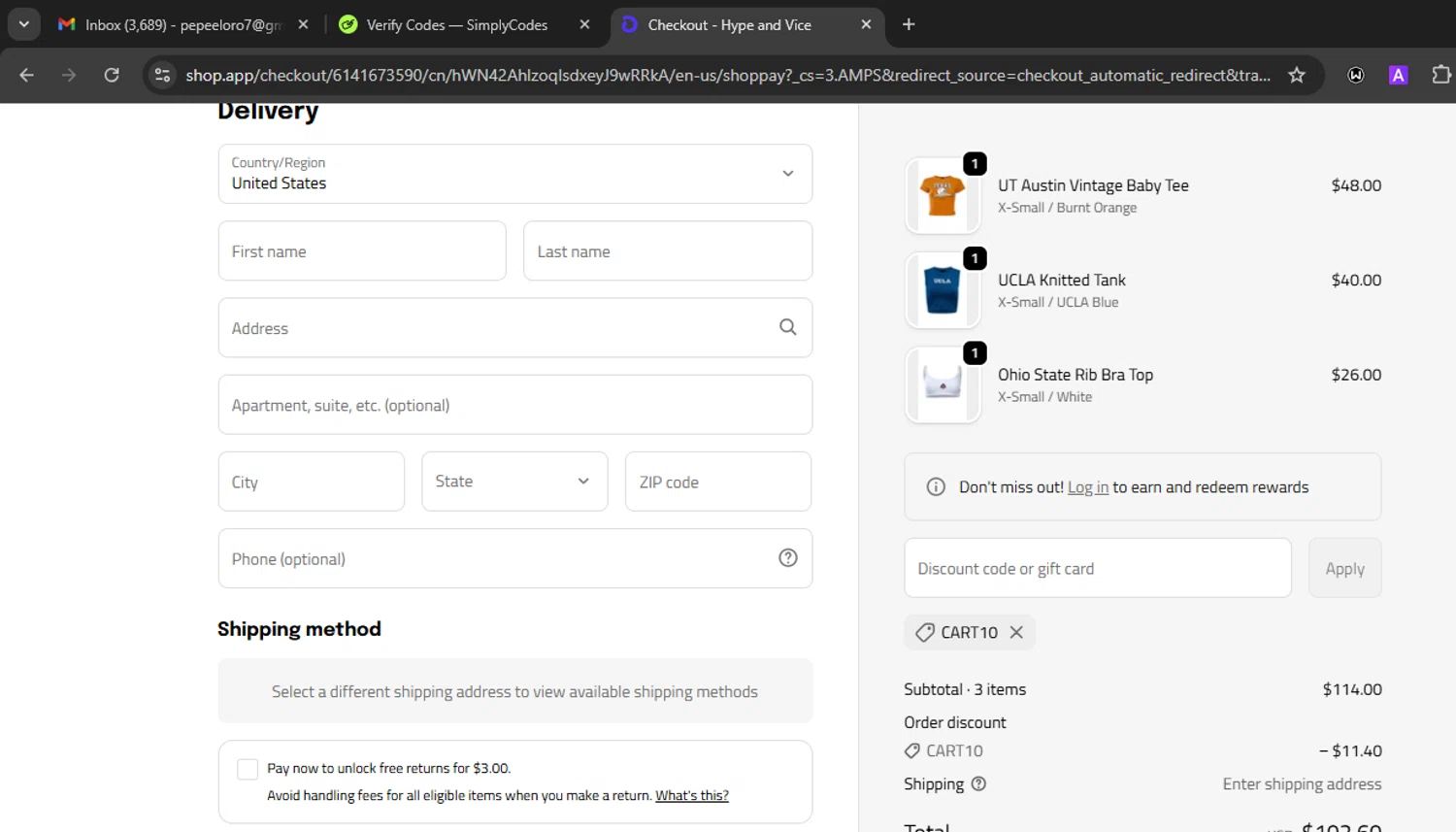Click the address search magnifier icon
Viewport: 1456px width, 832px height.
788,327
